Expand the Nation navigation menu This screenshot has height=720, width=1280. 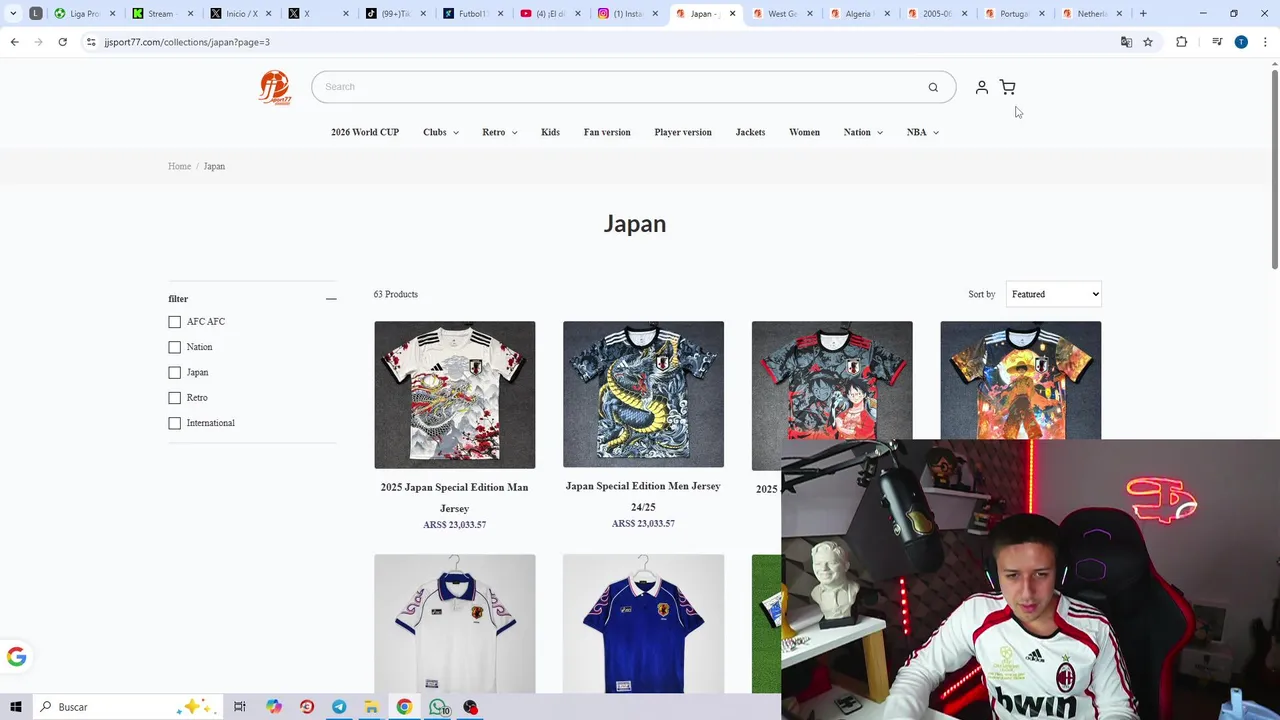point(863,132)
